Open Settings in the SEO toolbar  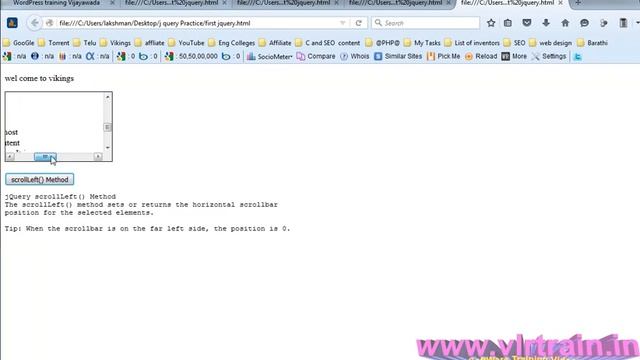click(549, 56)
